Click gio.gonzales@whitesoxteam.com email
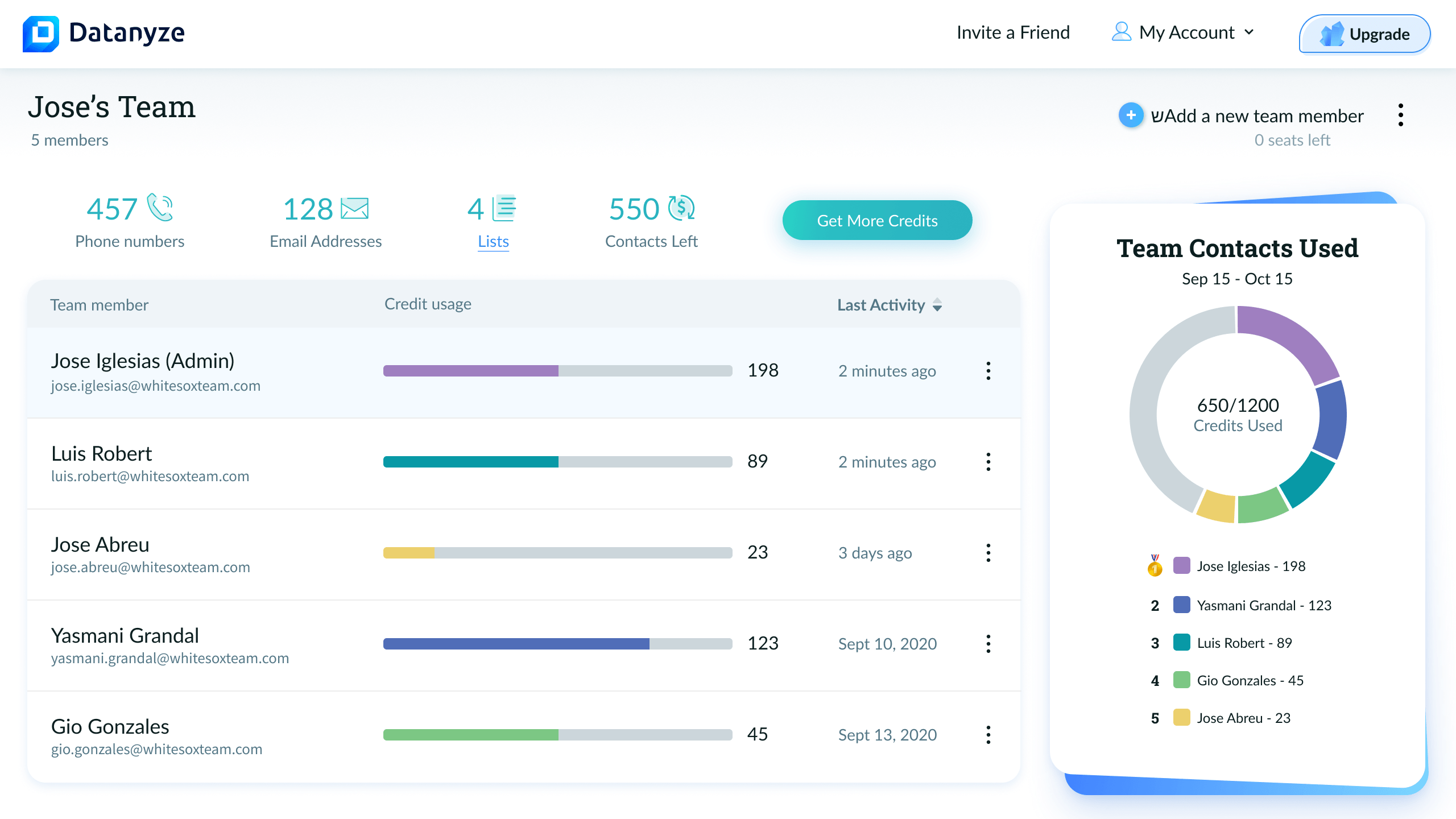The width and height of the screenshot is (1456, 819). click(x=157, y=750)
